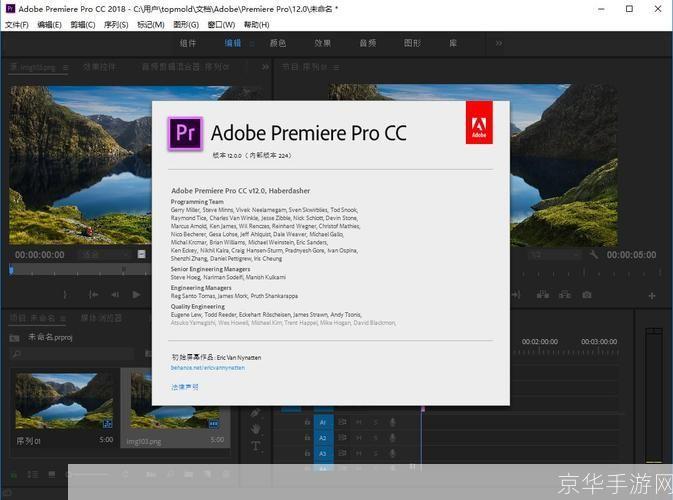
Task: Toggle A2 track targeting
Action: coord(323,438)
